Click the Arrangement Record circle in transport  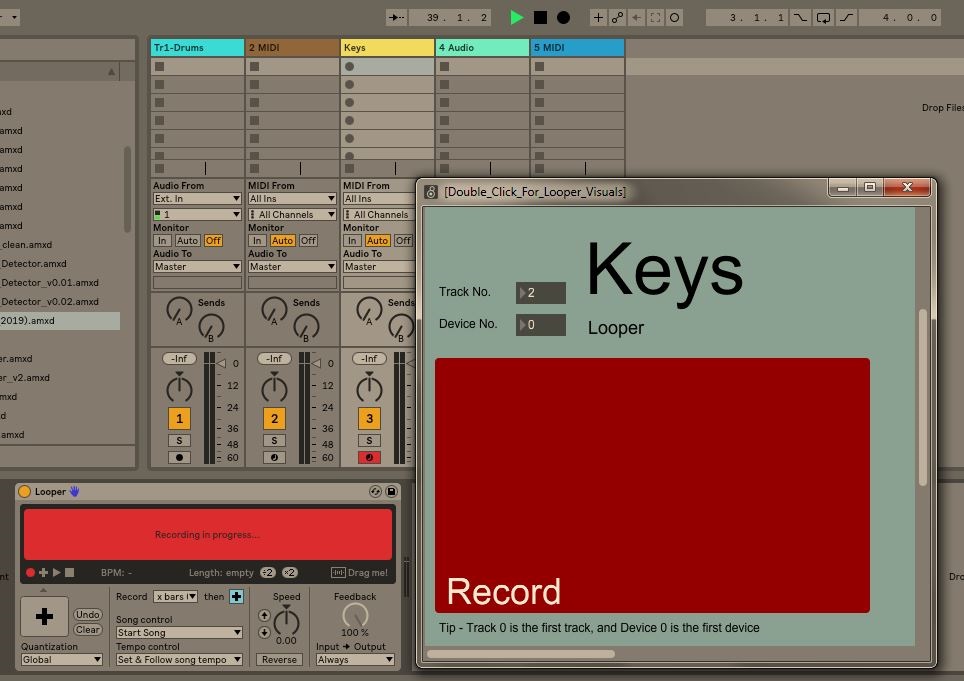pos(563,17)
